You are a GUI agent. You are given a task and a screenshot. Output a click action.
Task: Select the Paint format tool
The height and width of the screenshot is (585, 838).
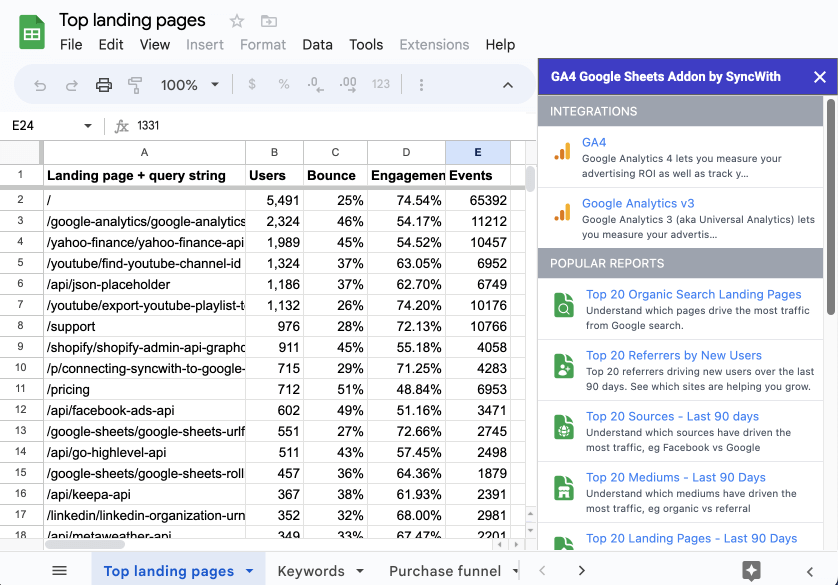click(x=134, y=85)
